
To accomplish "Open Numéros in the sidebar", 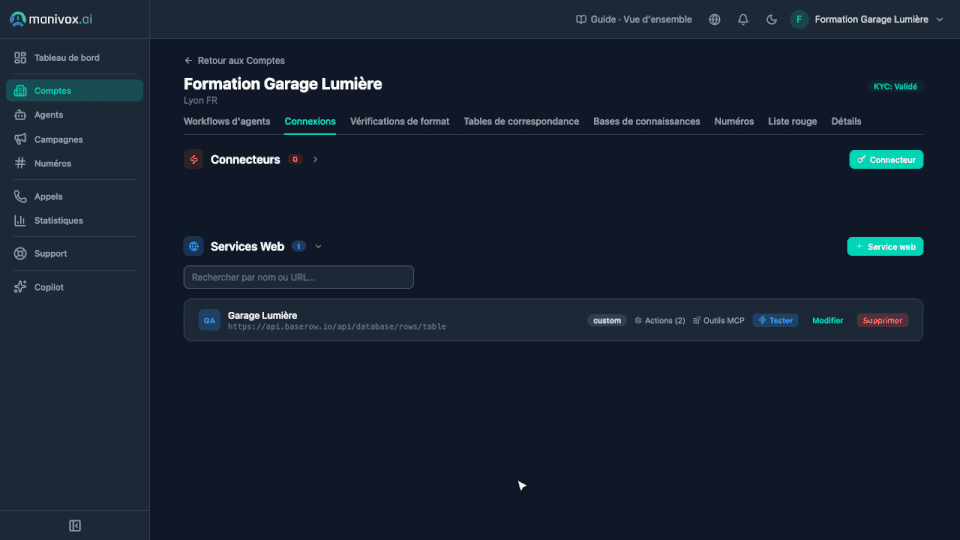I will click(74, 163).
